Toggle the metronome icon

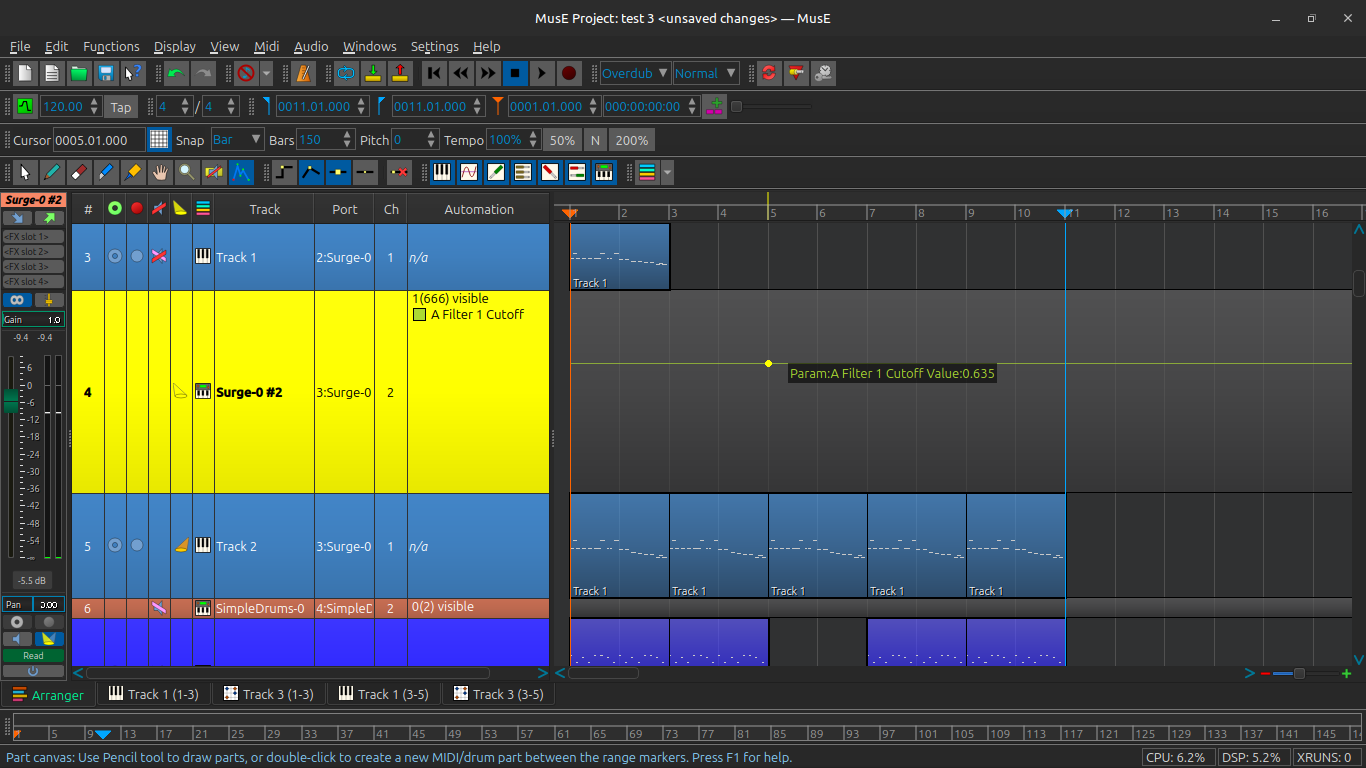(x=303, y=73)
